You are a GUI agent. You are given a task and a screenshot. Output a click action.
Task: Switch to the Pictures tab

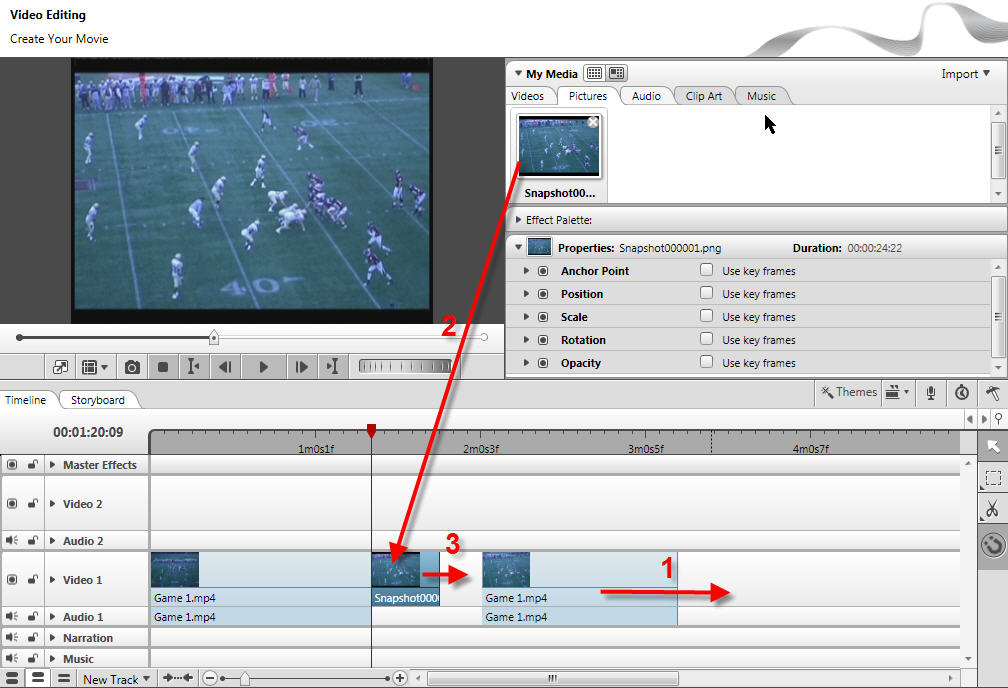point(588,96)
